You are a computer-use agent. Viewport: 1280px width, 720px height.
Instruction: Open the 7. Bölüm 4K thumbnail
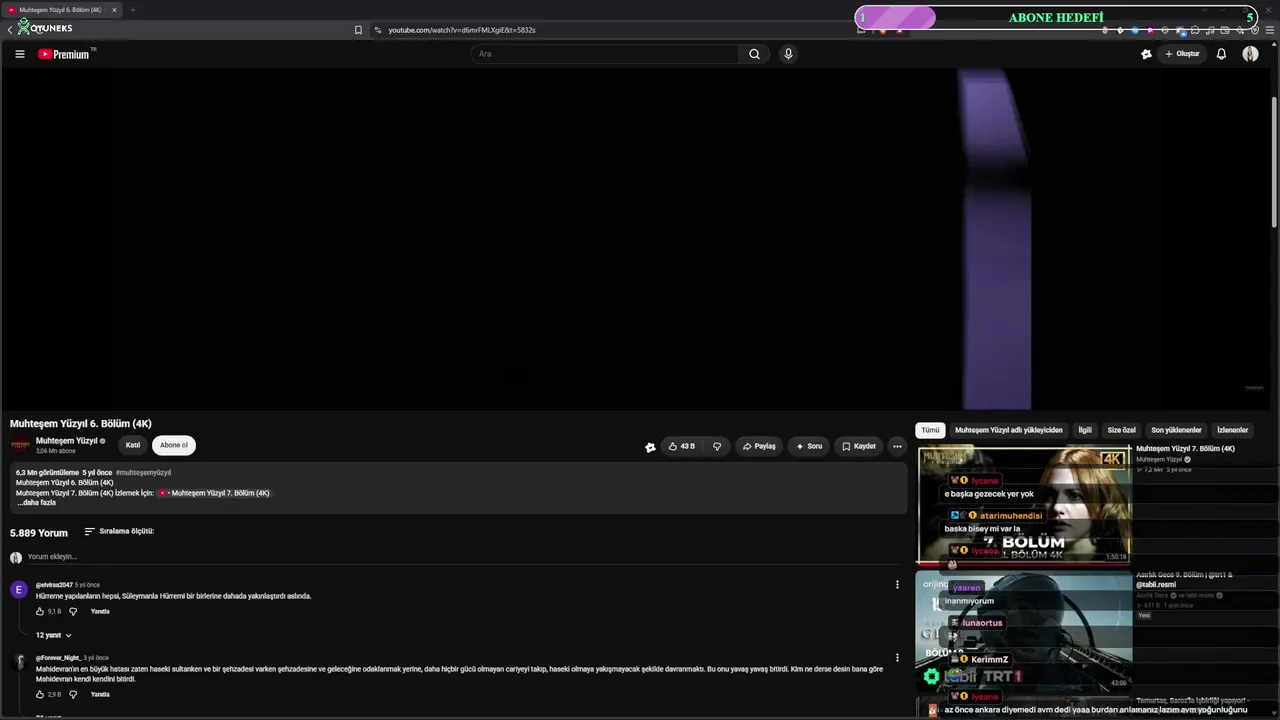[x=1024, y=505]
